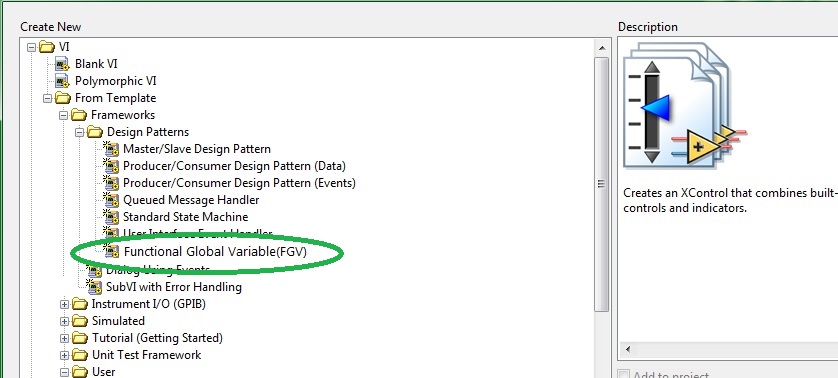The width and height of the screenshot is (838, 378).
Task: Click the Description pane scroll-left arrow
Action: pyautogui.click(x=627, y=350)
